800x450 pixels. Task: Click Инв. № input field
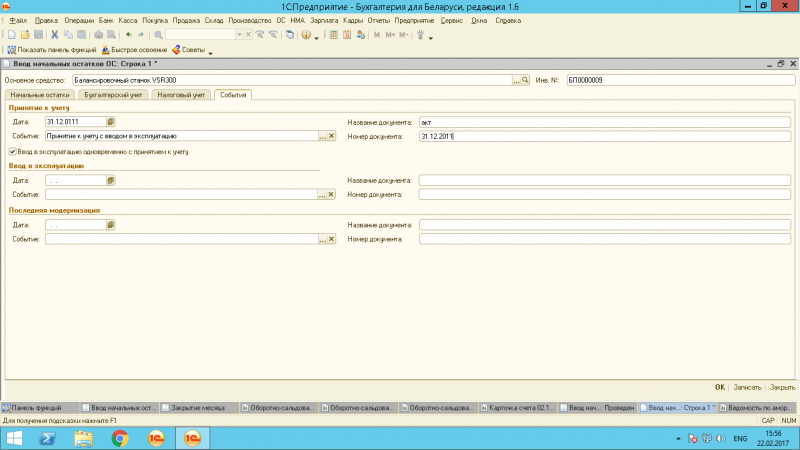coord(681,80)
